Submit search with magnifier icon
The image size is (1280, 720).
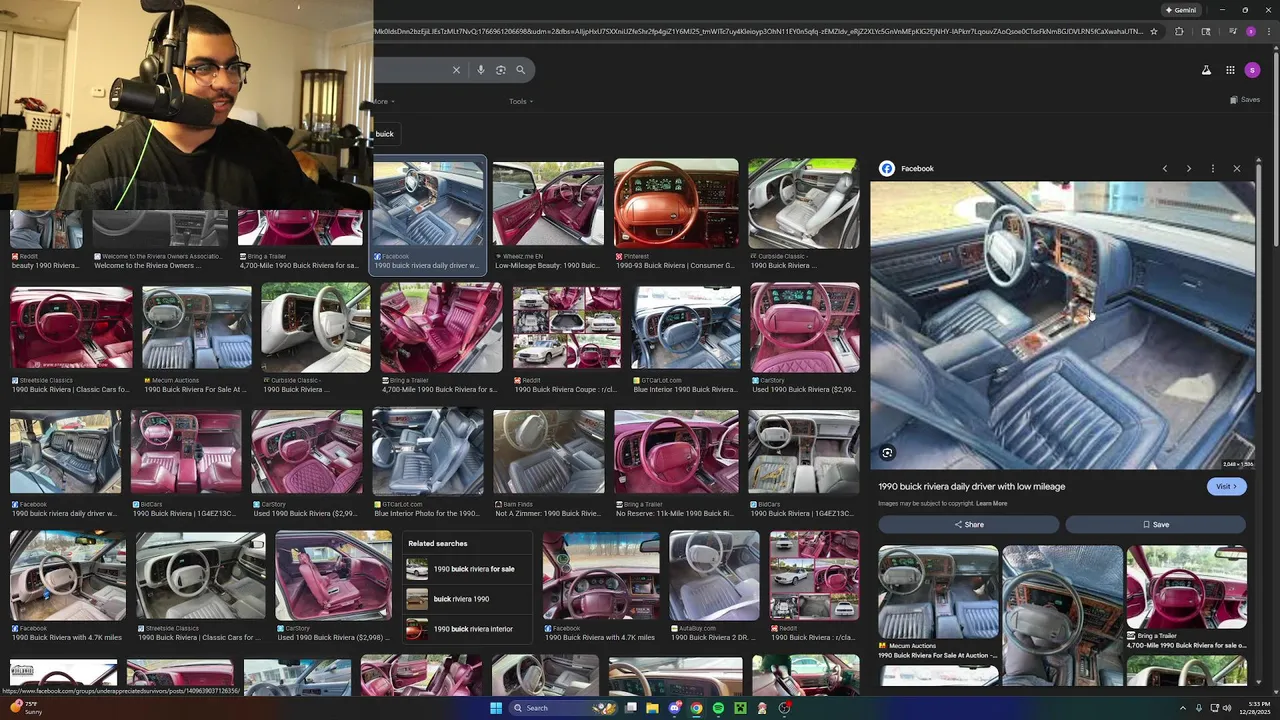point(520,70)
